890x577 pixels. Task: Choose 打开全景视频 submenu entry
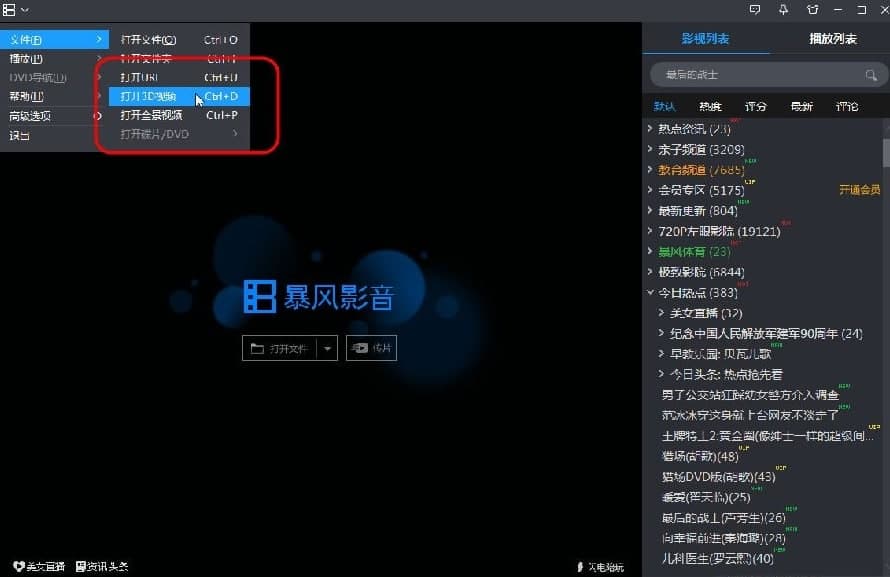pyautogui.click(x=179, y=115)
